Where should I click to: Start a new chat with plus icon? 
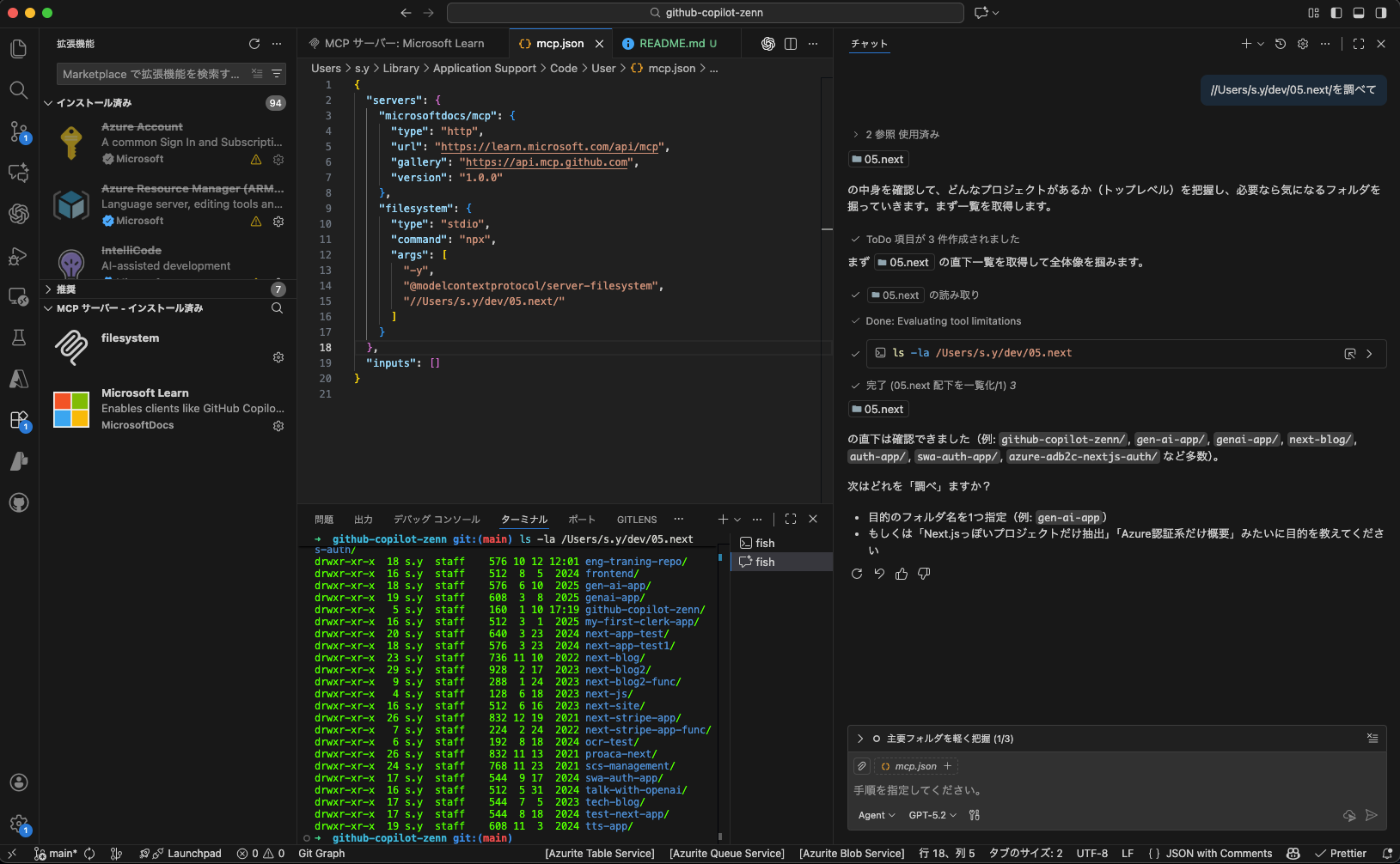tap(1246, 44)
